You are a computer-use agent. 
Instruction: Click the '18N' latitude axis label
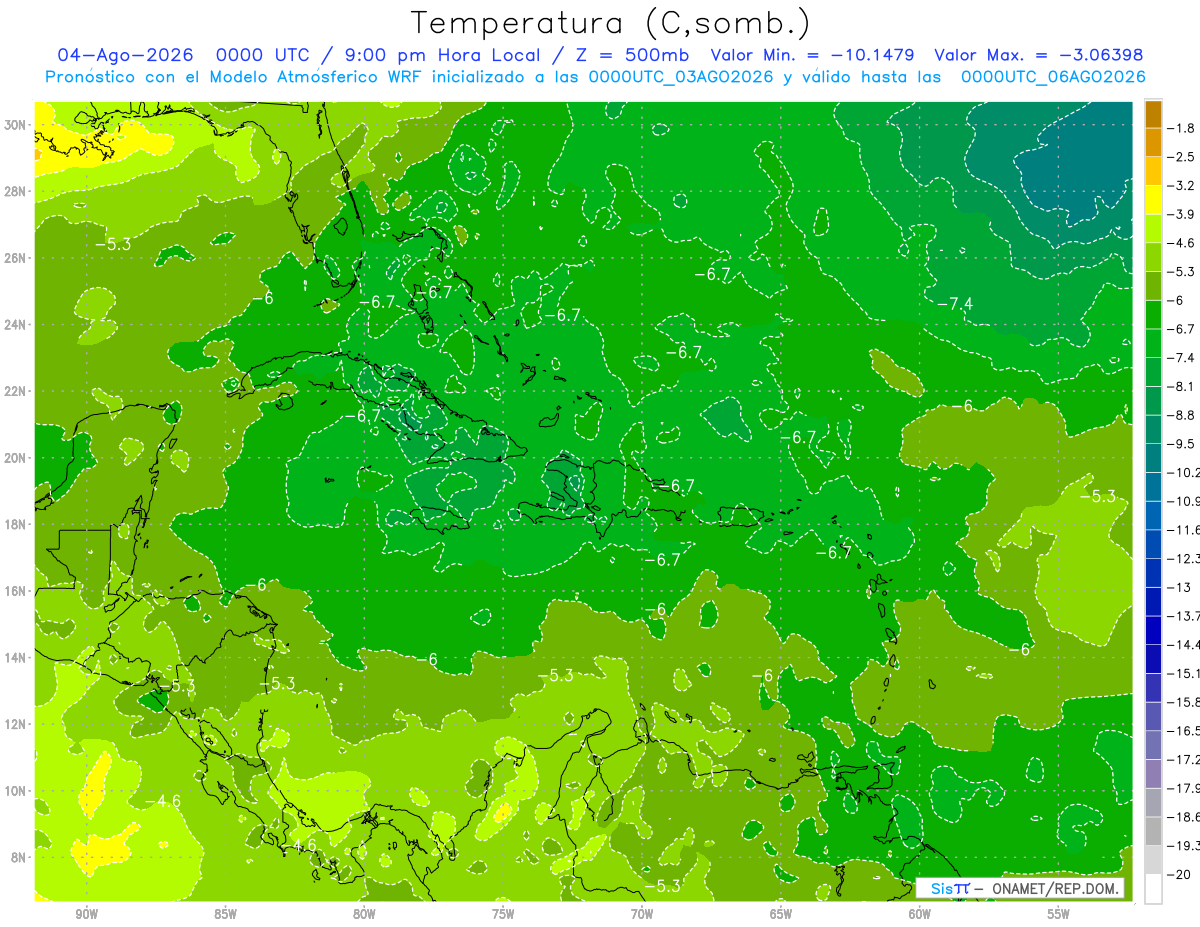tap(16, 524)
